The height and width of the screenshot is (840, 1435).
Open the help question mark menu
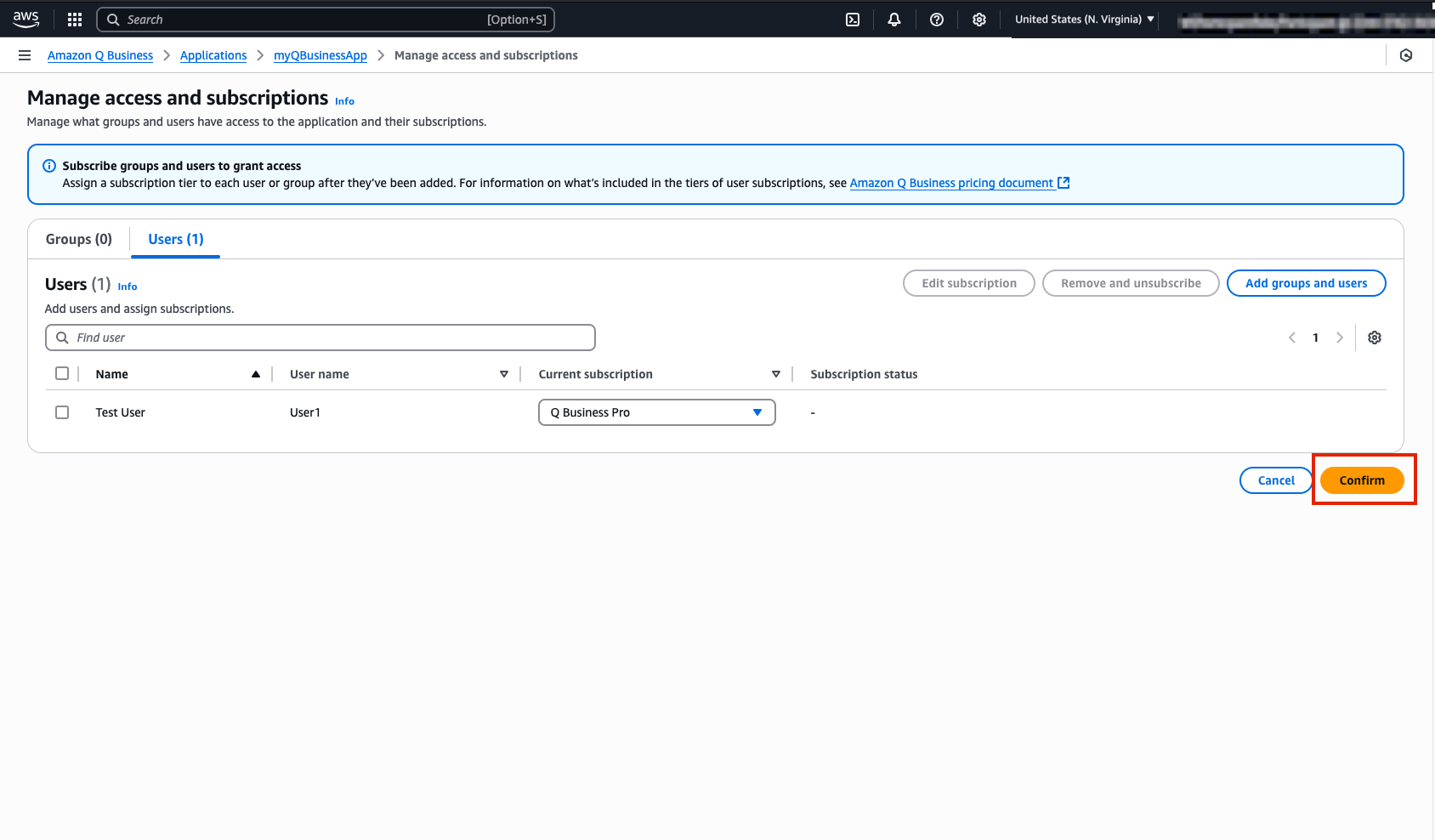[x=937, y=20]
